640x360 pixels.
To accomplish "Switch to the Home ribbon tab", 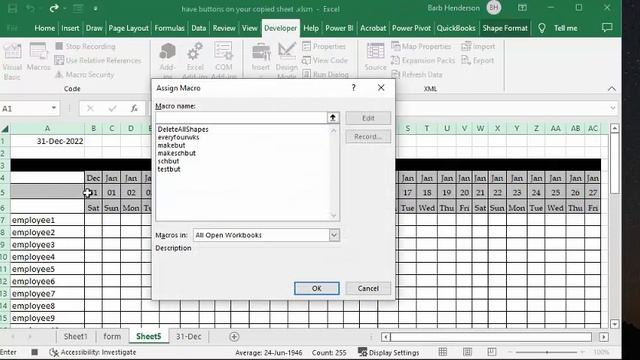I will 44,28.
